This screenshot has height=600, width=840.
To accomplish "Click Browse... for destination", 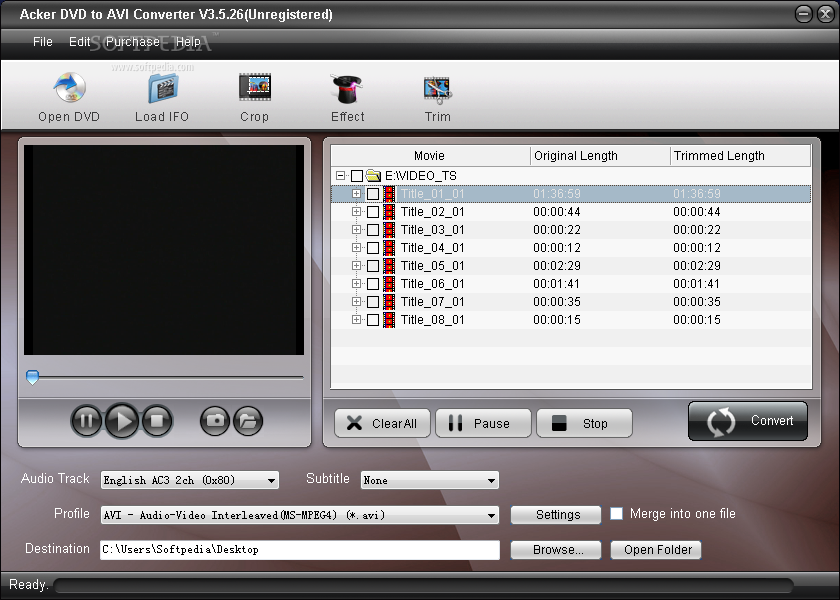I will (x=556, y=550).
